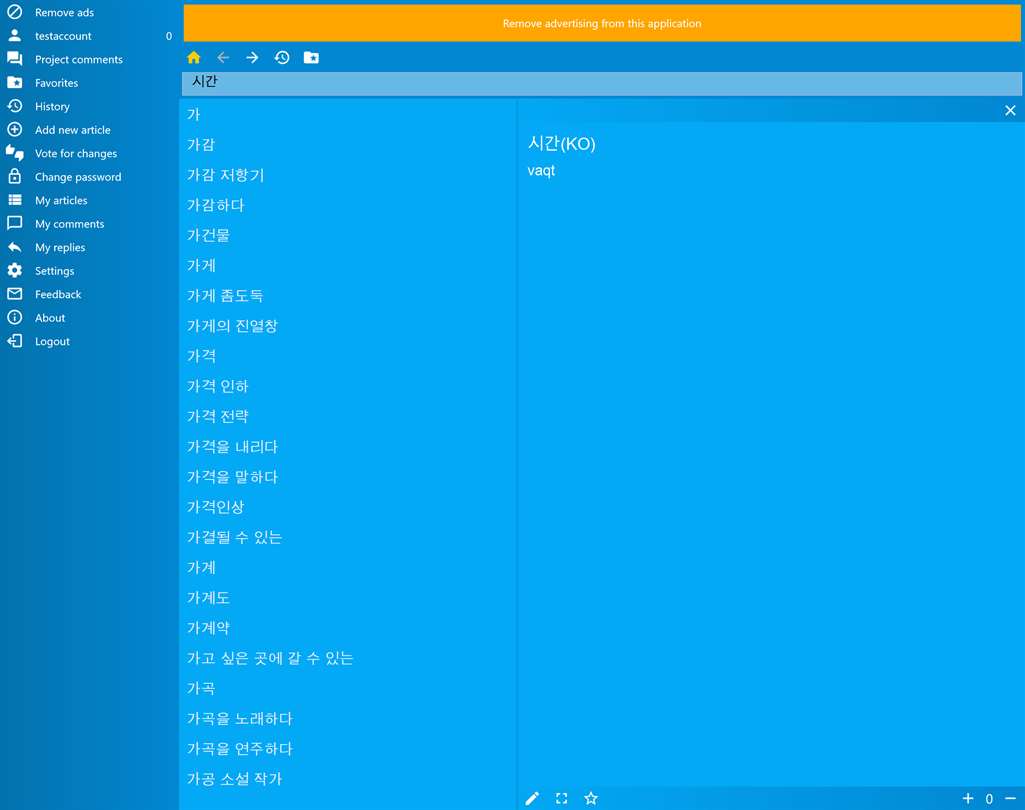
Task: Open Remove ads menu item
Action: pyautogui.click(x=89, y=12)
